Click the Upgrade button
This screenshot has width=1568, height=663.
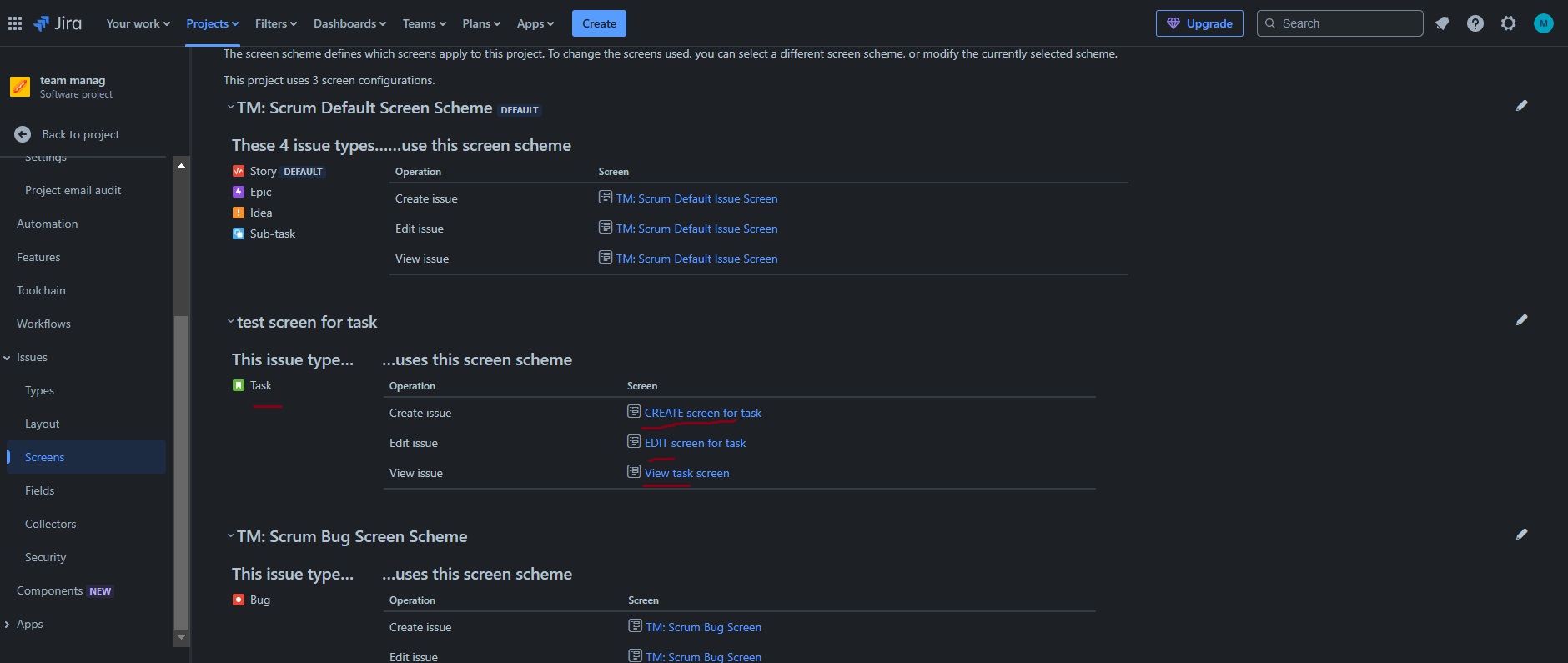tap(1199, 23)
